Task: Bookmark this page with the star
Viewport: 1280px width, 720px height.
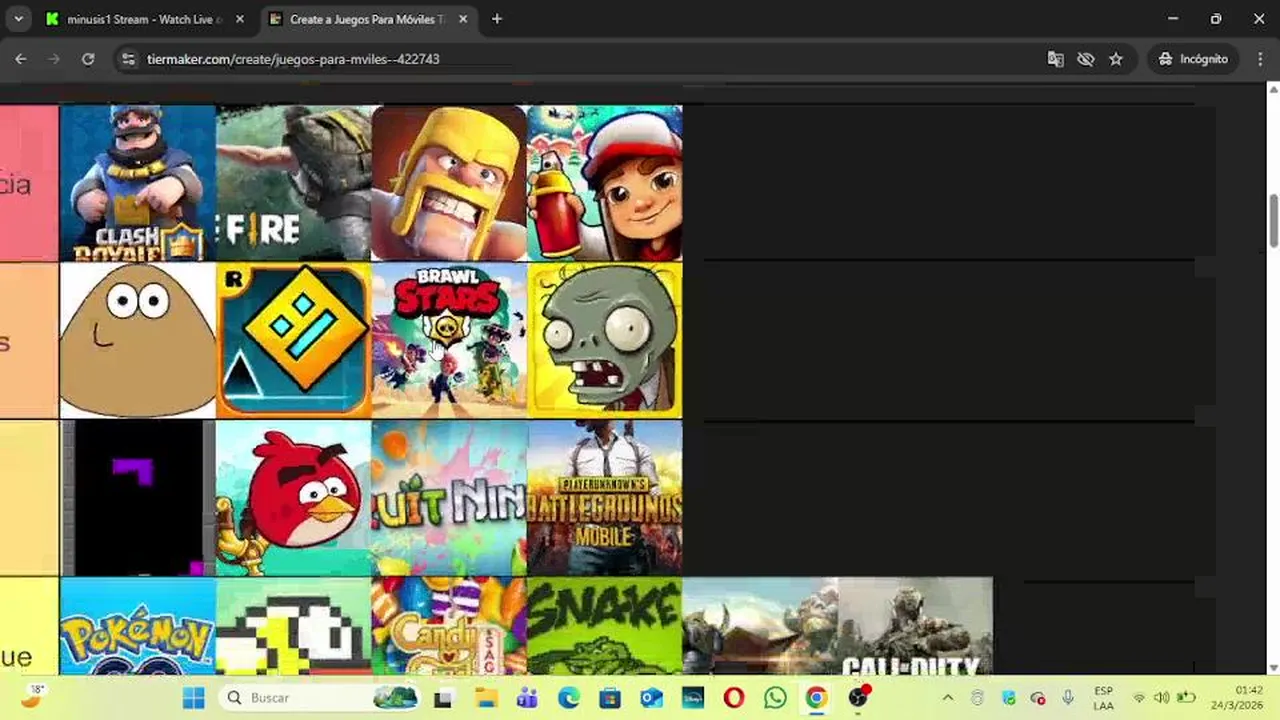Action: pos(1116,59)
